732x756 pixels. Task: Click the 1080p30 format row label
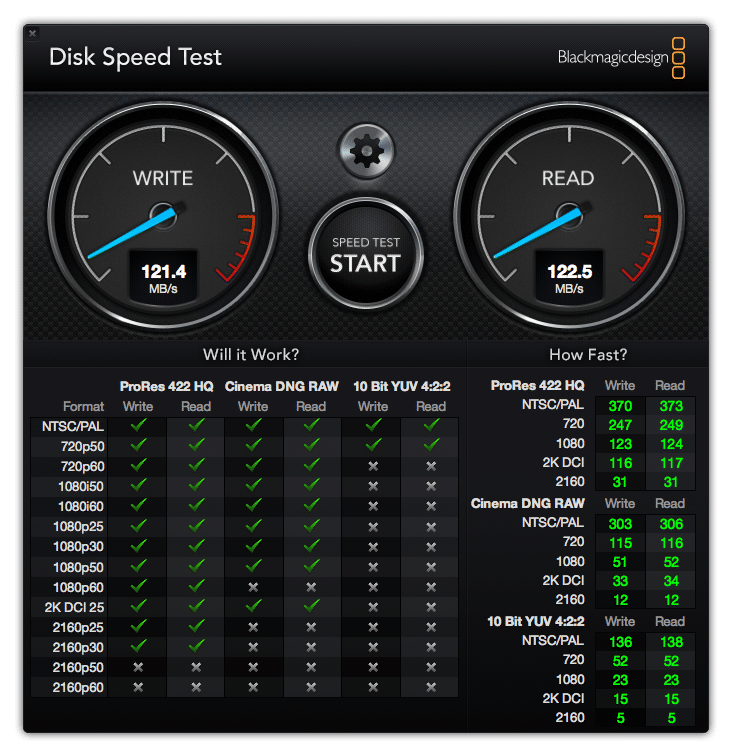pos(80,546)
